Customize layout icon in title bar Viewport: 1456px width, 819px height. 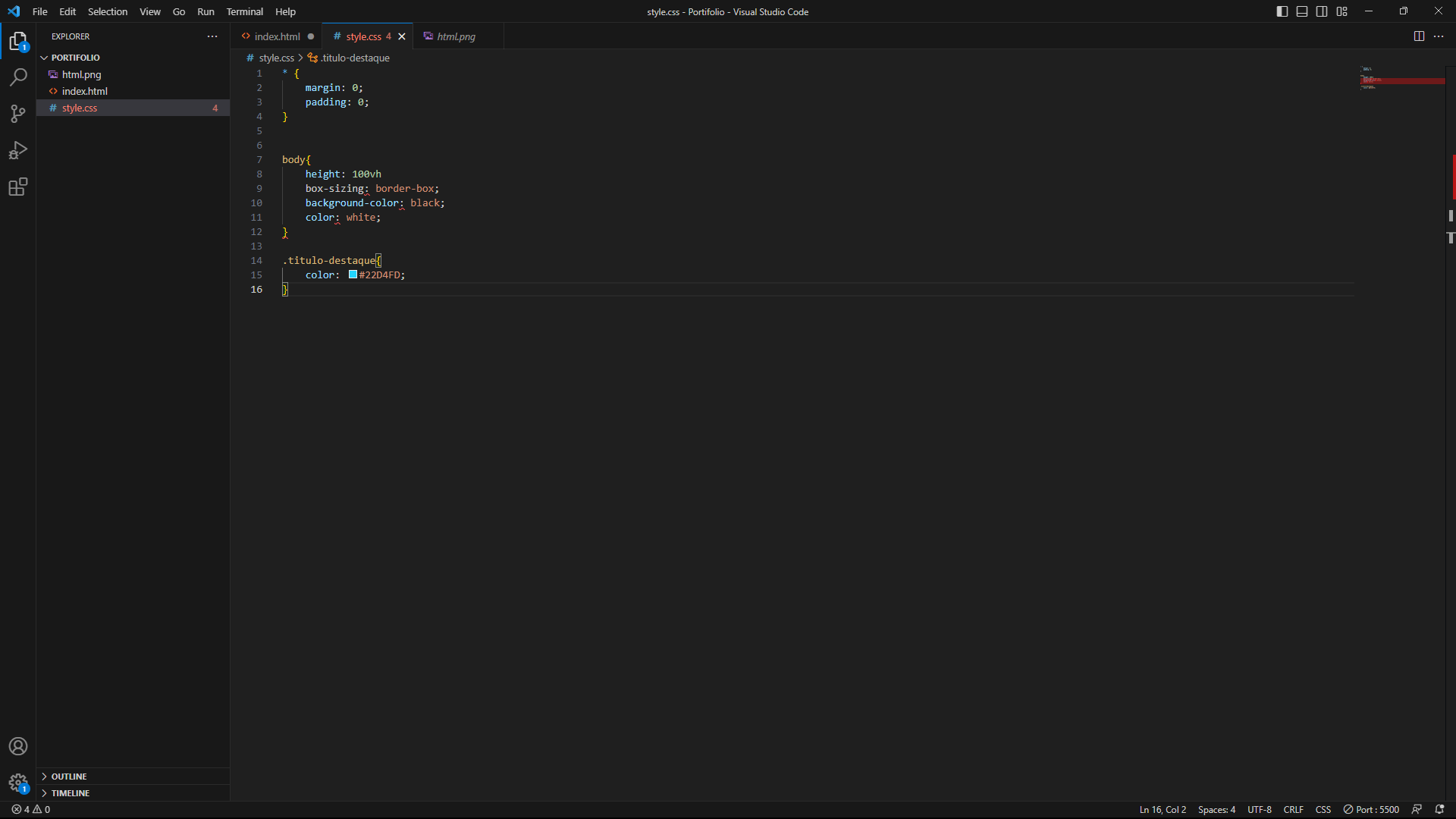coord(1342,11)
